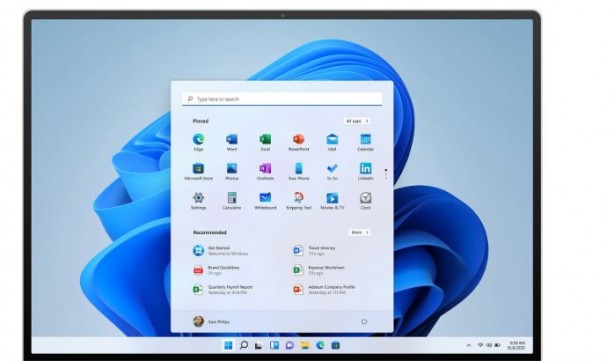Open File Explorer from the taskbar
614x361 pixels.
coord(305,345)
